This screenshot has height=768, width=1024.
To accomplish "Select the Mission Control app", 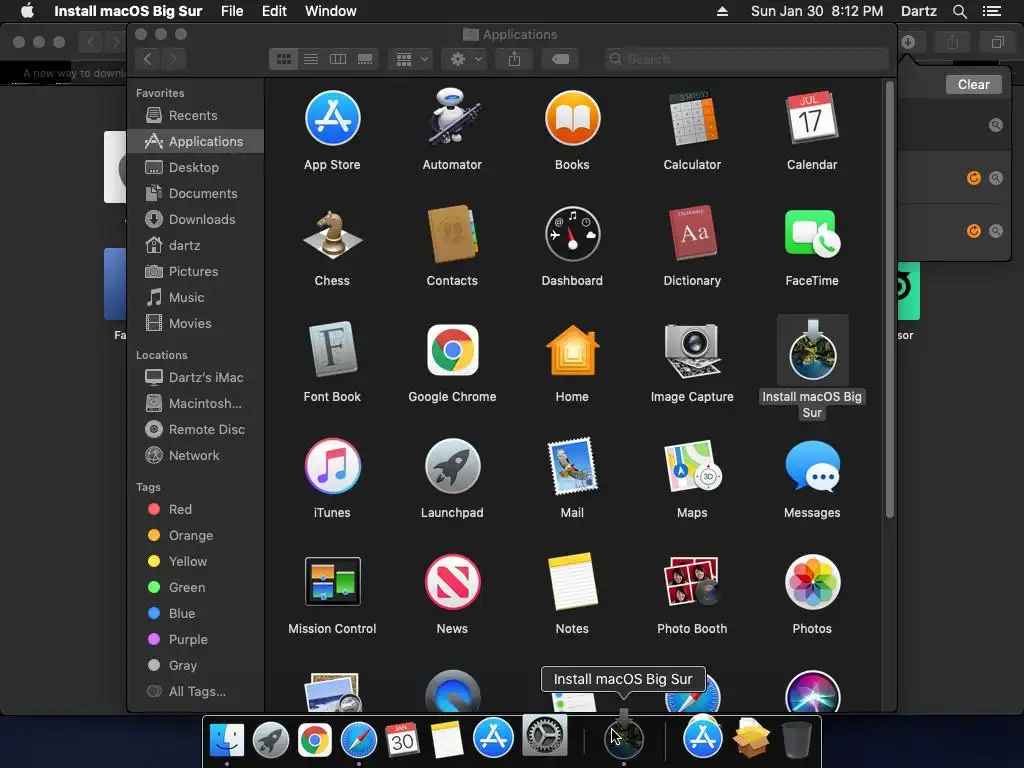I will click(x=332, y=581).
